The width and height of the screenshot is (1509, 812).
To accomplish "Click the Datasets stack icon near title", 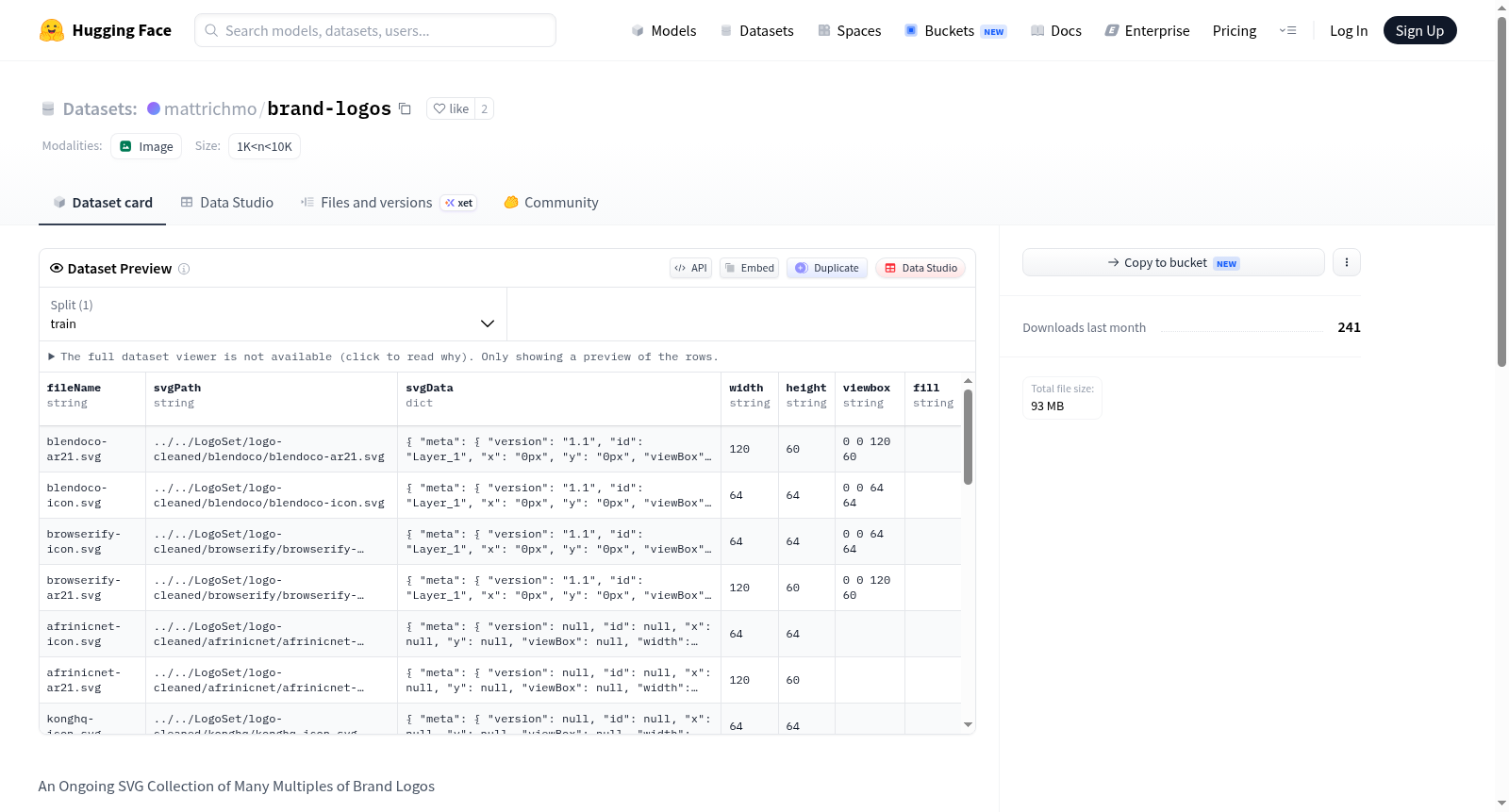I will (48, 108).
